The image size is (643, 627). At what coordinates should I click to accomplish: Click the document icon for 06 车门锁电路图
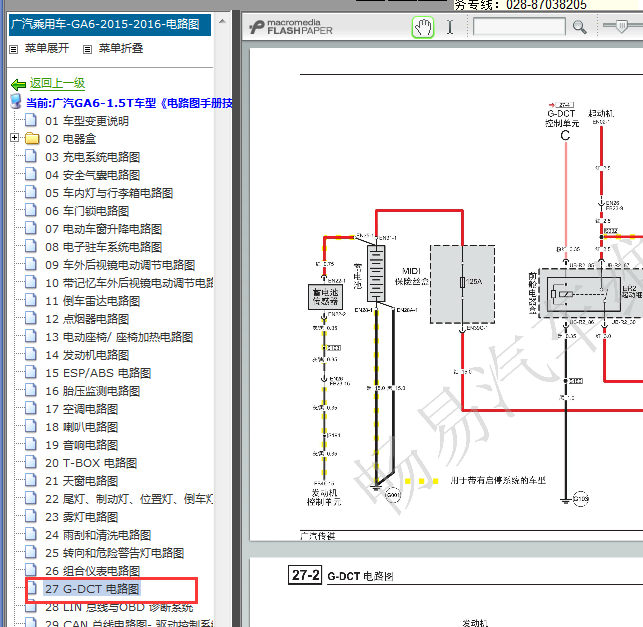click(x=31, y=210)
